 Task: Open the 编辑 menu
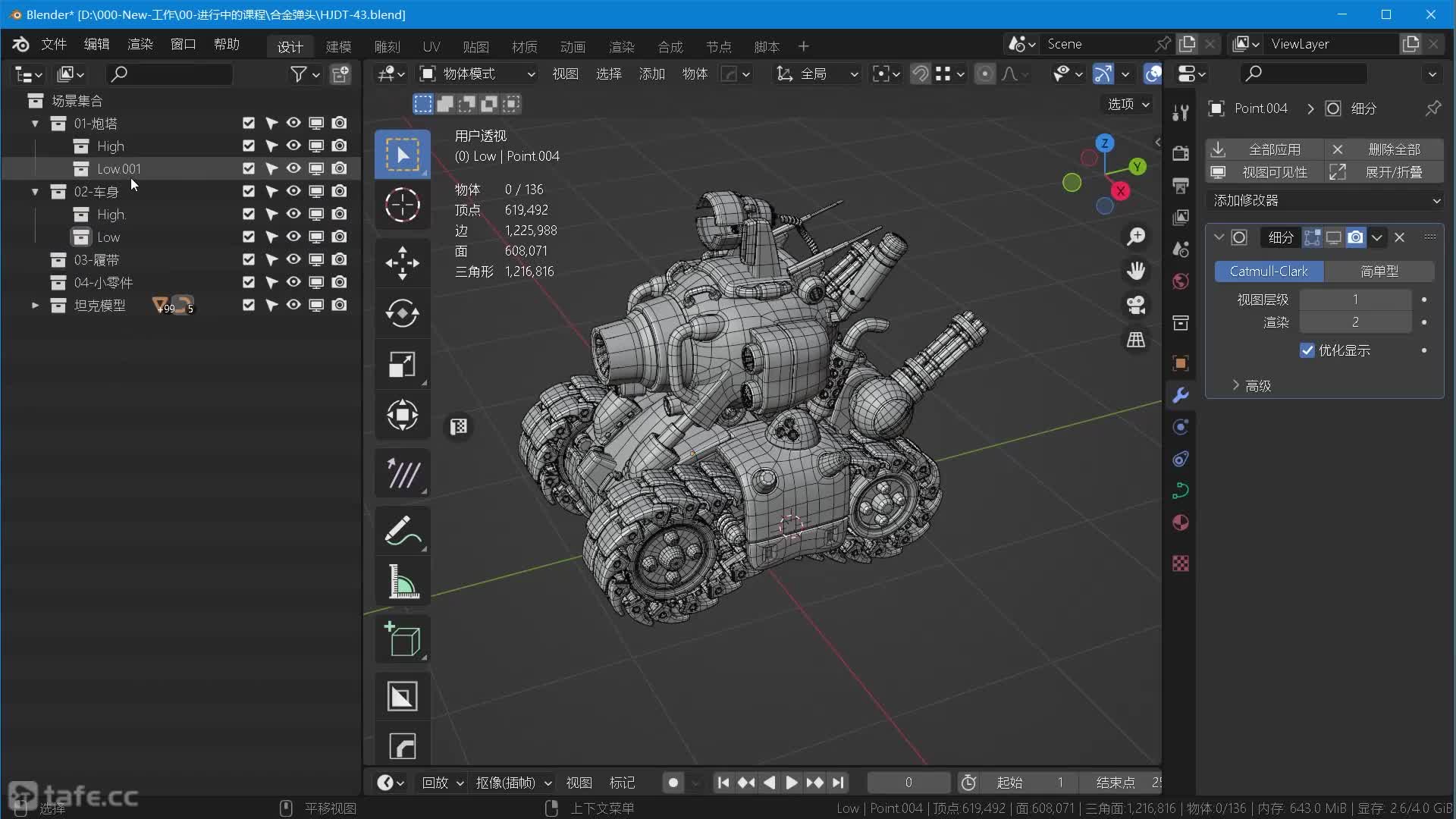tap(96, 44)
